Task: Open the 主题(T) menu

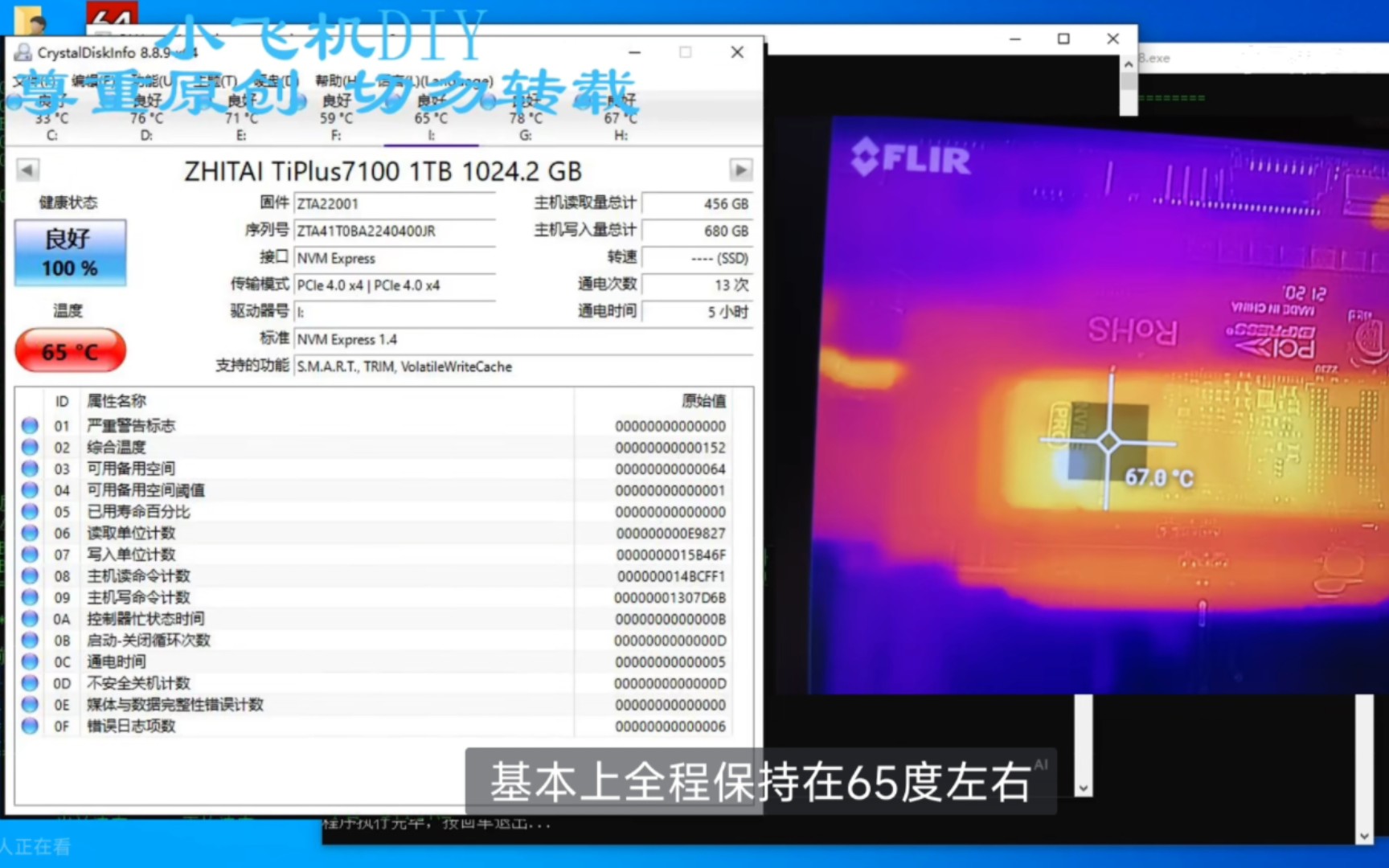Action: pos(215,80)
